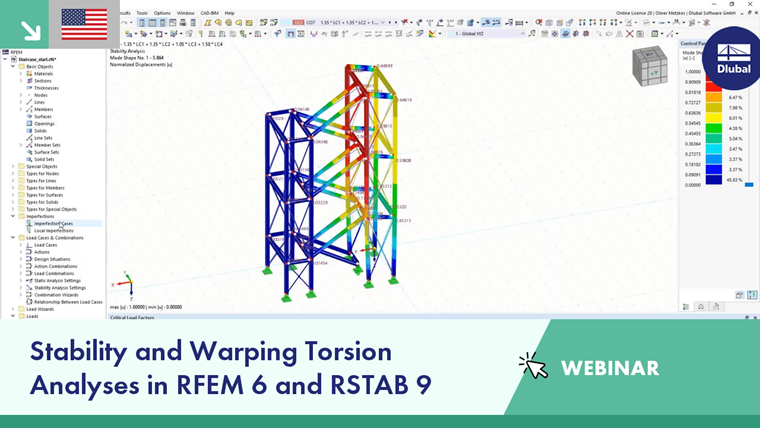Expand the Special Objects folder

13,166
